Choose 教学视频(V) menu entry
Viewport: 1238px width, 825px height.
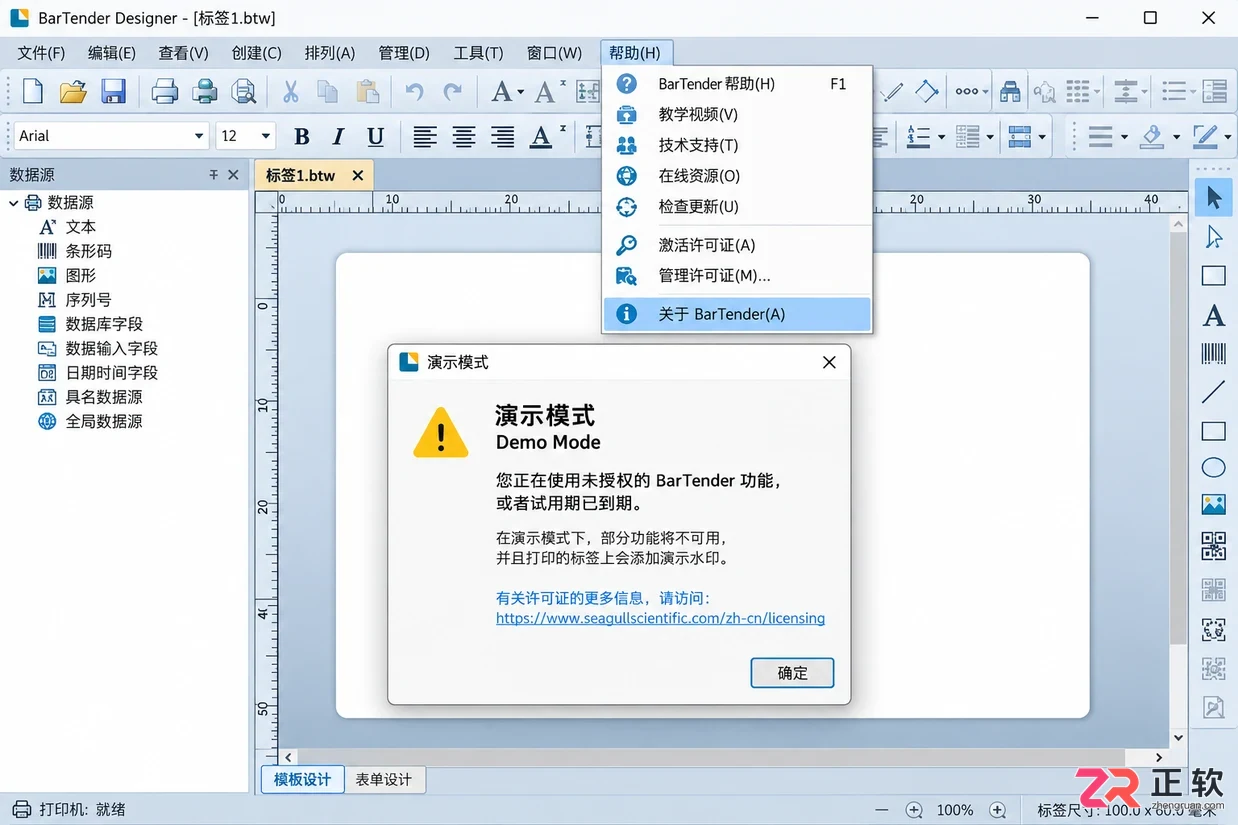[x=737, y=114]
